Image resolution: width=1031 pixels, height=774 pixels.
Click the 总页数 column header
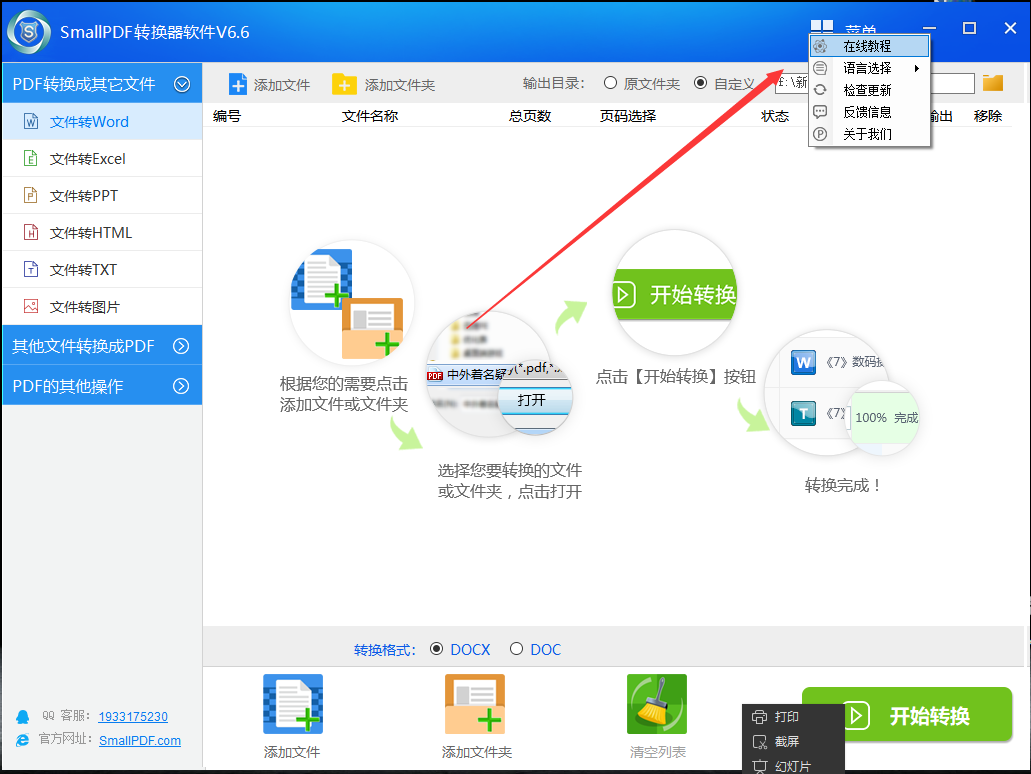[530, 116]
